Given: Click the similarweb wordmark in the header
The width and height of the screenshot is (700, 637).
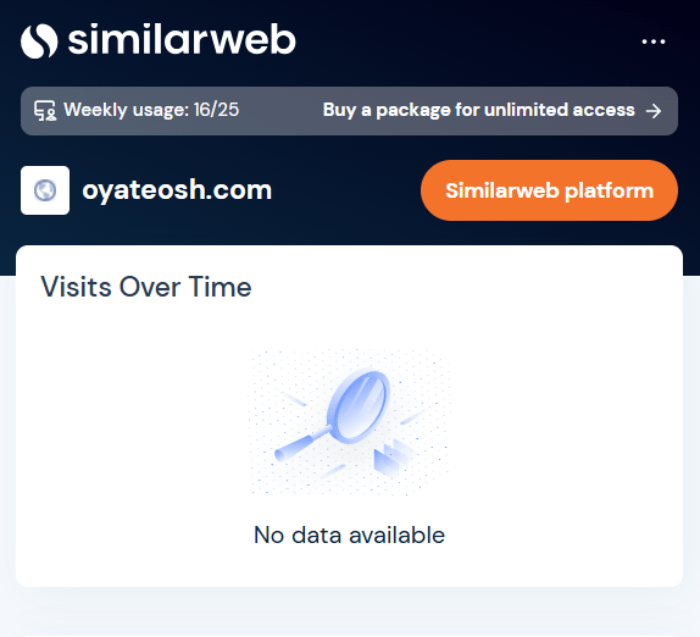Looking at the screenshot, I should pyautogui.click(x=182, y=40).
